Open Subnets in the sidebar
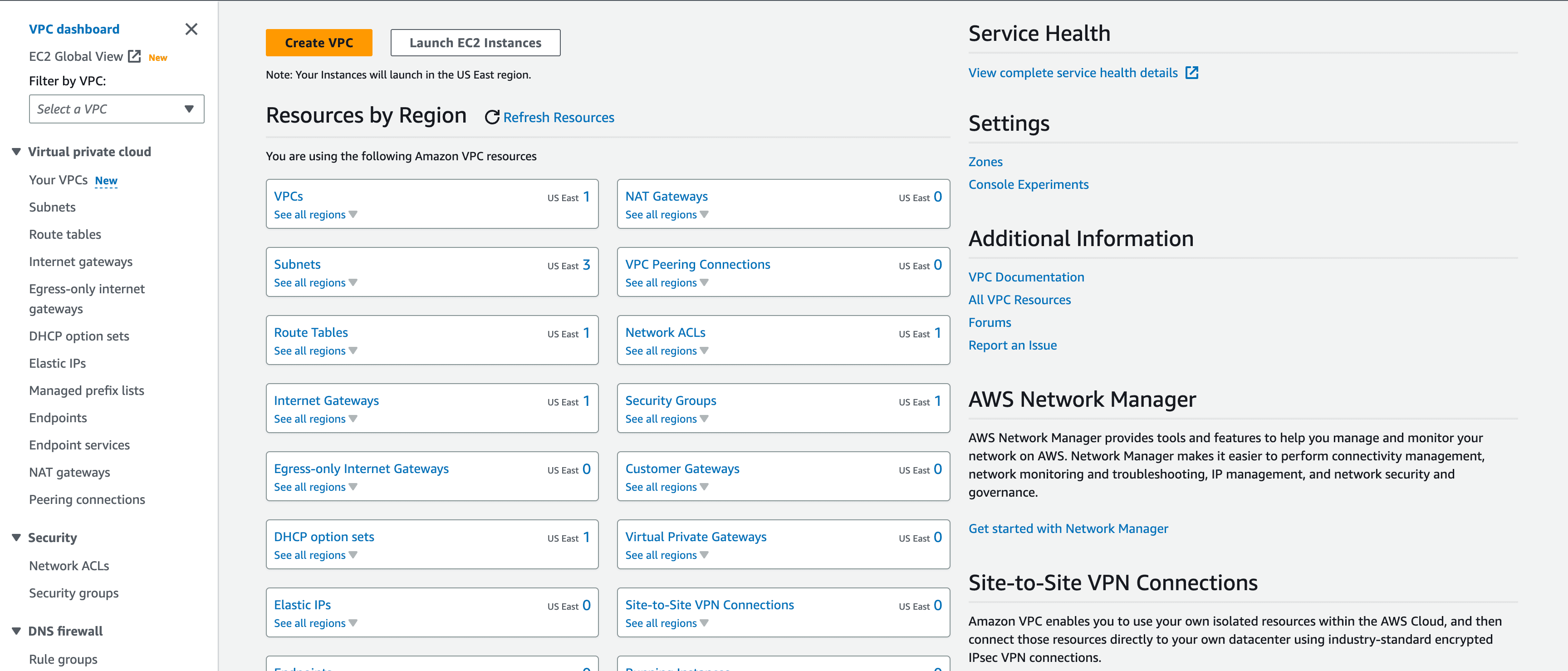 point(52,207)
